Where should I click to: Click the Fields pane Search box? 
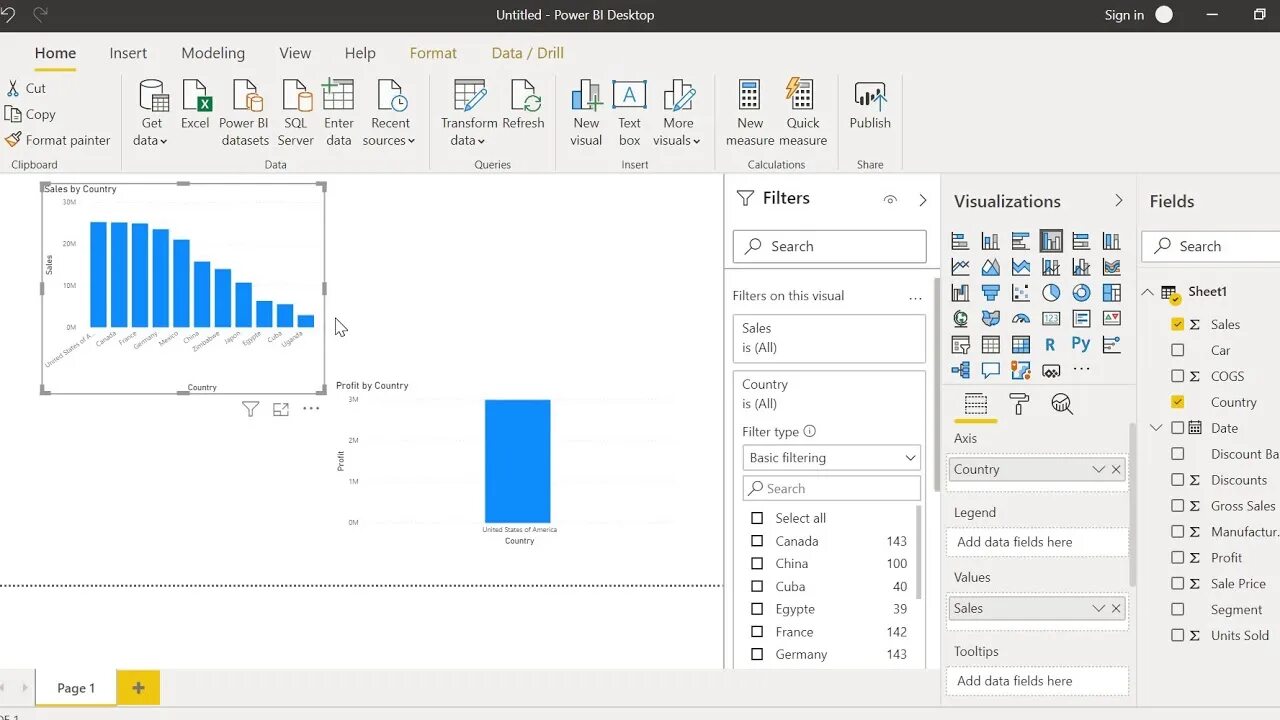click(x=1211, y=246)
